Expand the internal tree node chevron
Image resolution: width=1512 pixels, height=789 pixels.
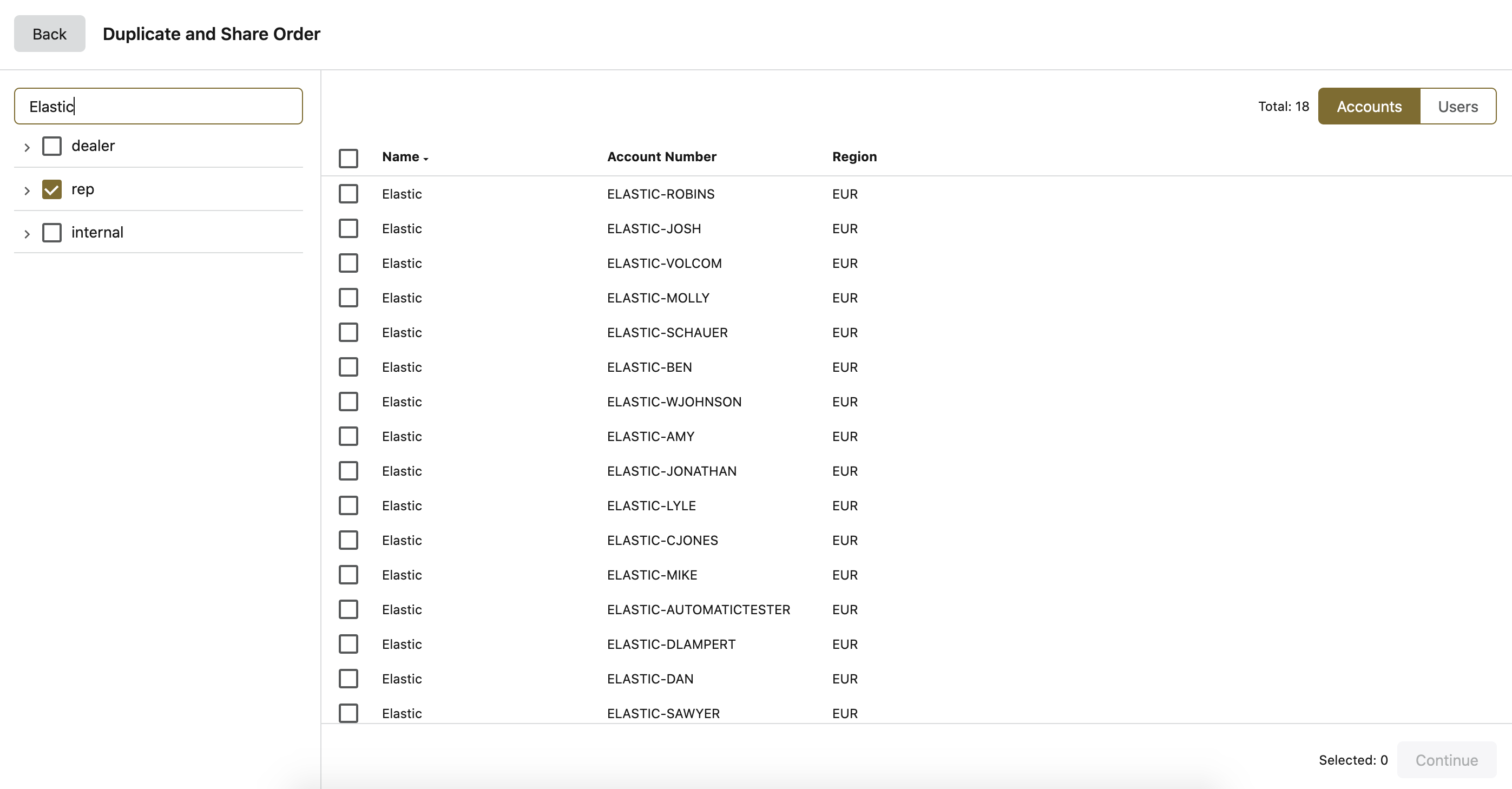(27, 234)
